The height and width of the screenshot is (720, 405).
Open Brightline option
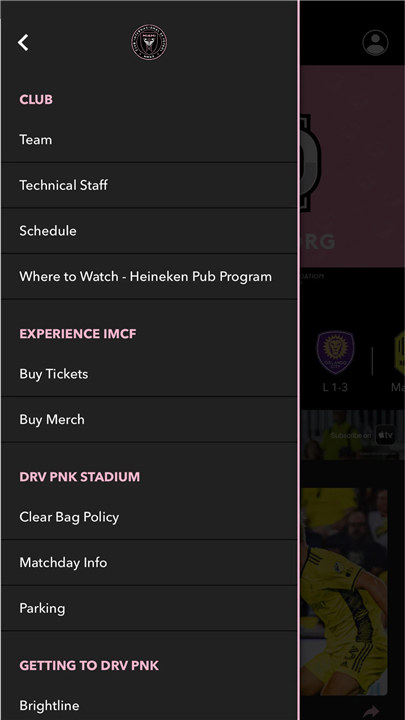pyautogui.click(x=149, y=705)
